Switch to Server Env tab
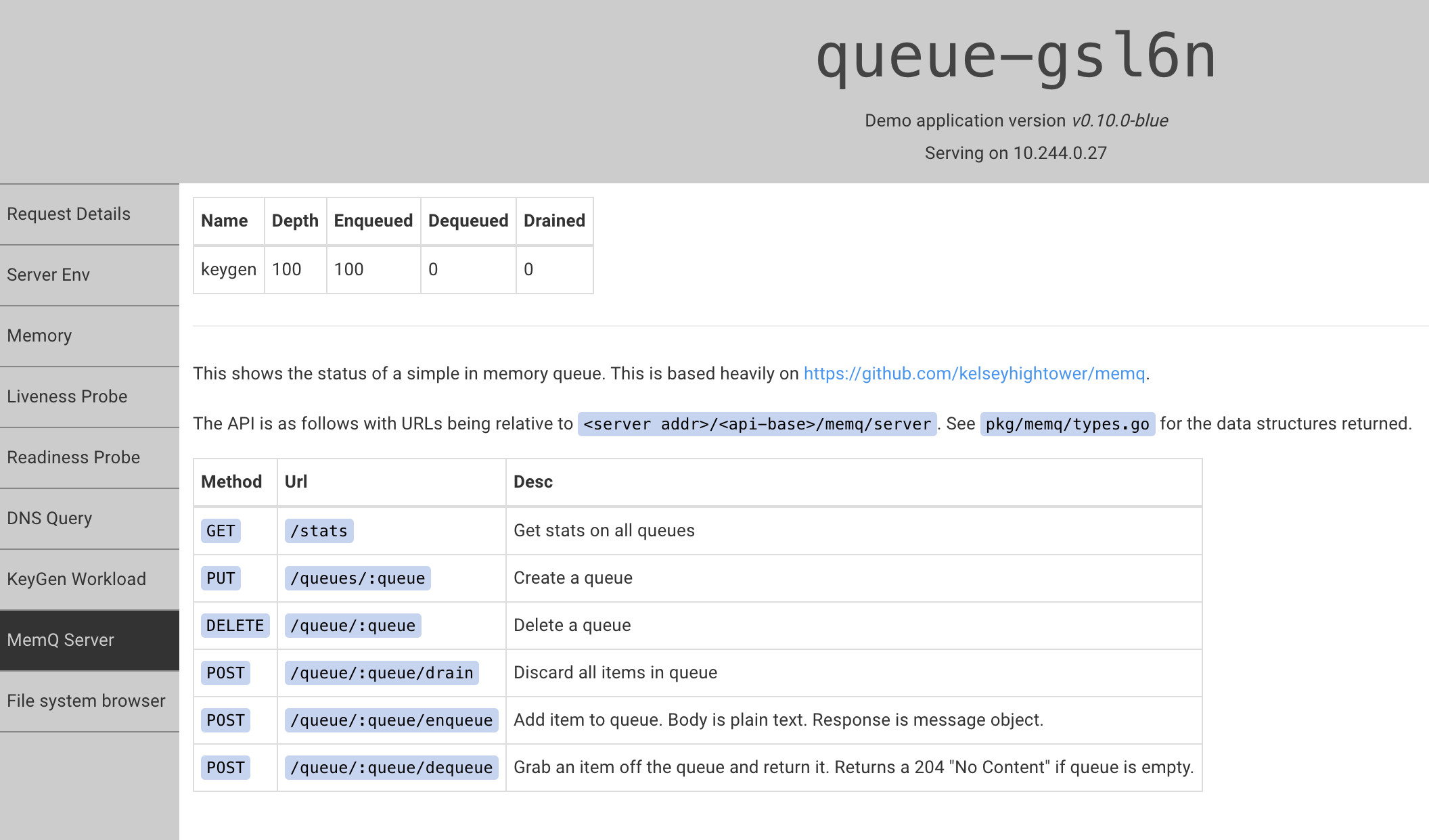This screenshot has height=840, width=1429. (x=89, y=275)
